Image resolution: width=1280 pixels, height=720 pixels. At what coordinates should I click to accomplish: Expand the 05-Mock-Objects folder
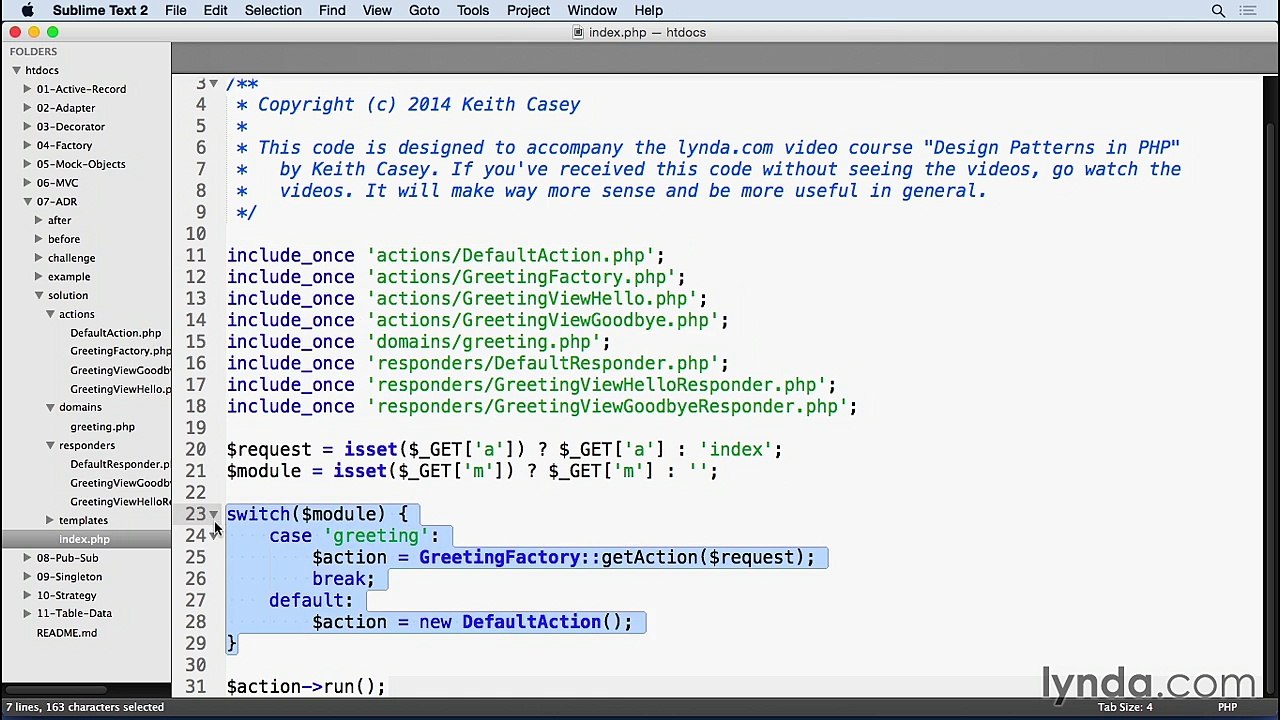click(x=28, y=164)
